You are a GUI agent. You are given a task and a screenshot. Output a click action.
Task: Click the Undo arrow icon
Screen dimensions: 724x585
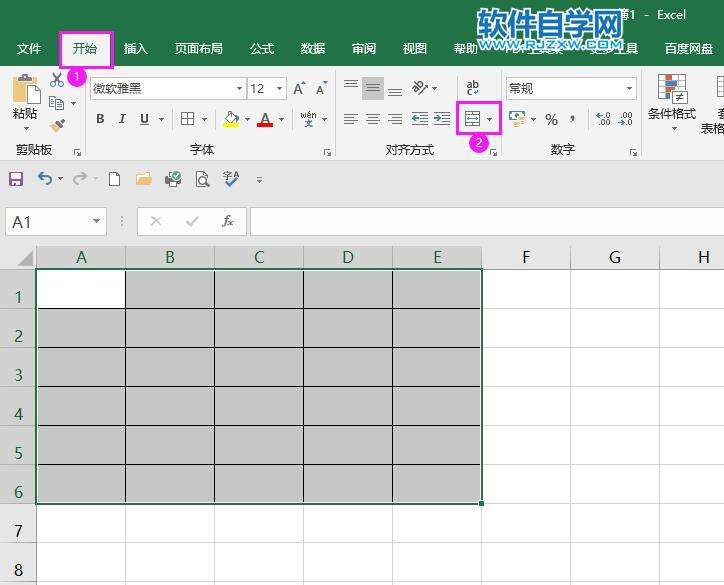pyautogui.click(x=44, y=179)
